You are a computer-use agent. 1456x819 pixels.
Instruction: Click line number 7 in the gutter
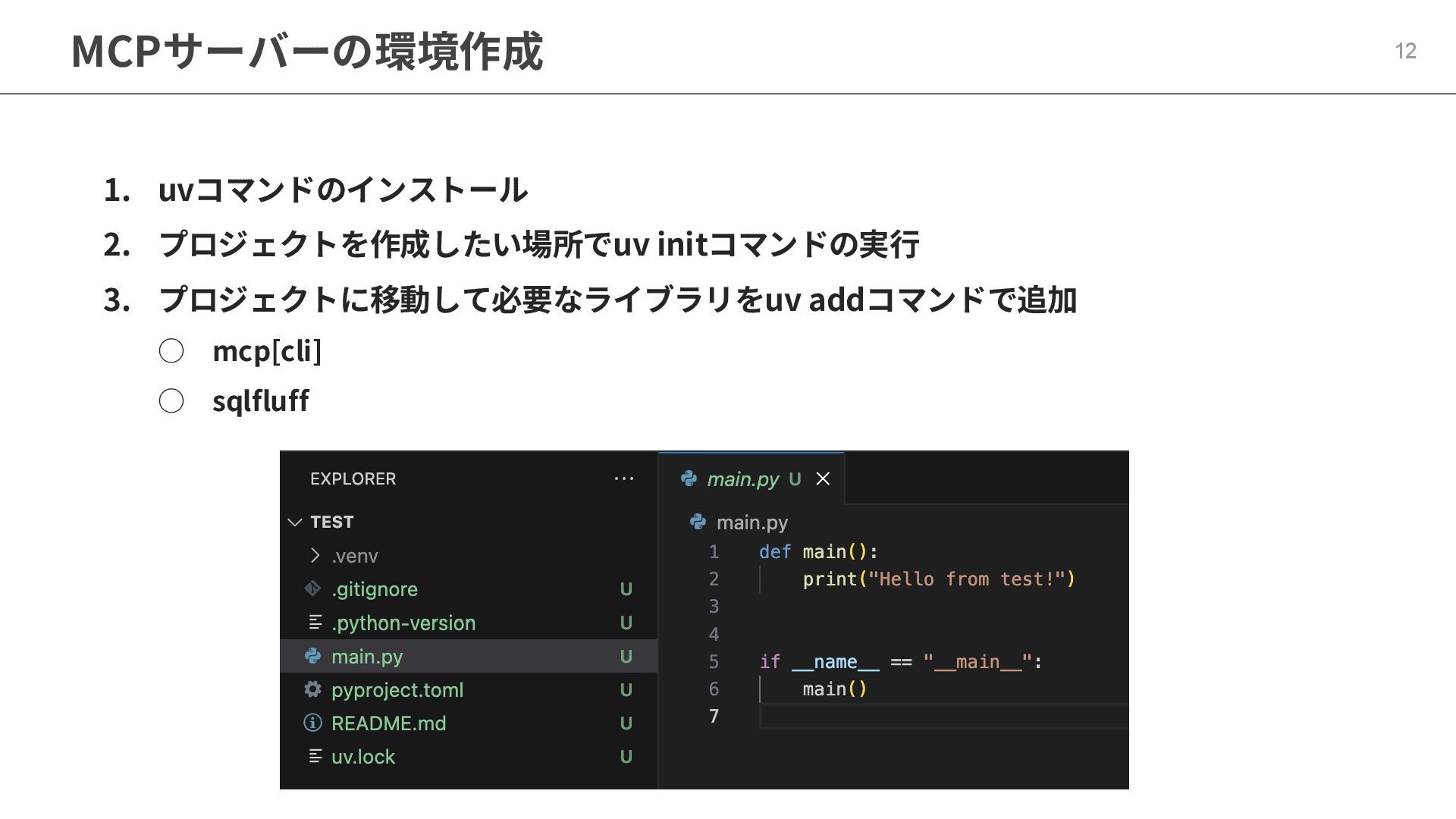[714, 716]
